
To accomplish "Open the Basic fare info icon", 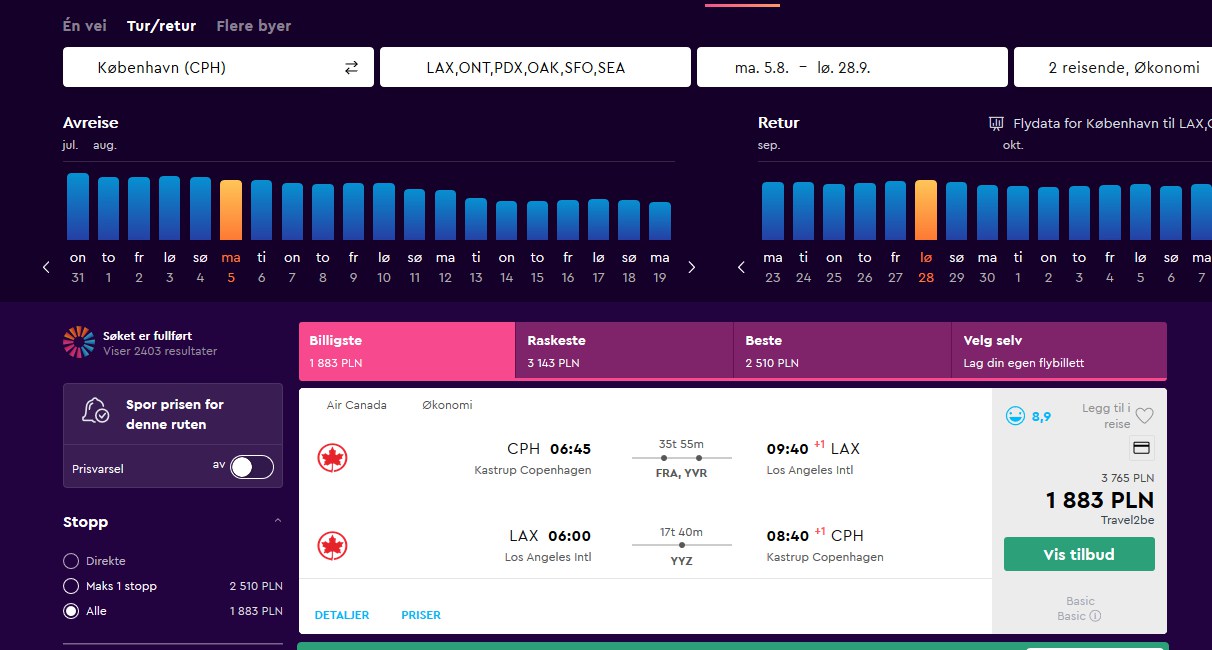I will pos(1095,616).
